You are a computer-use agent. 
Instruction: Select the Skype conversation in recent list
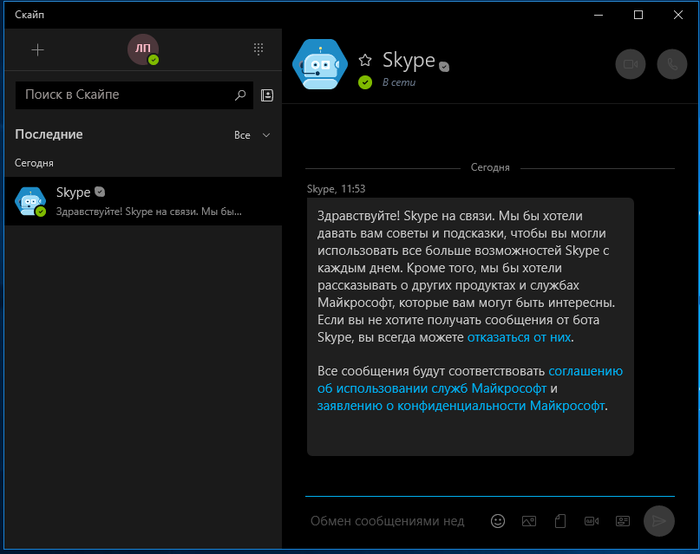(x=142, y=202)
